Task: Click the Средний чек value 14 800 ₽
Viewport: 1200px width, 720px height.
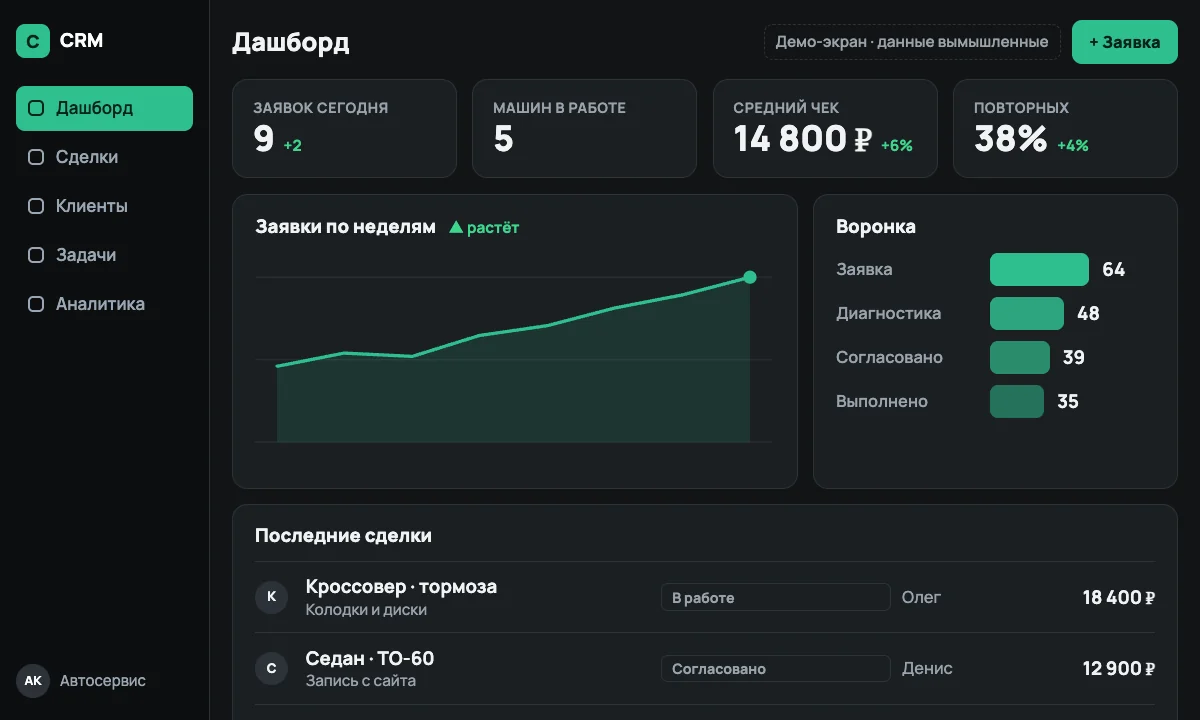Action: tap(803, 139)
